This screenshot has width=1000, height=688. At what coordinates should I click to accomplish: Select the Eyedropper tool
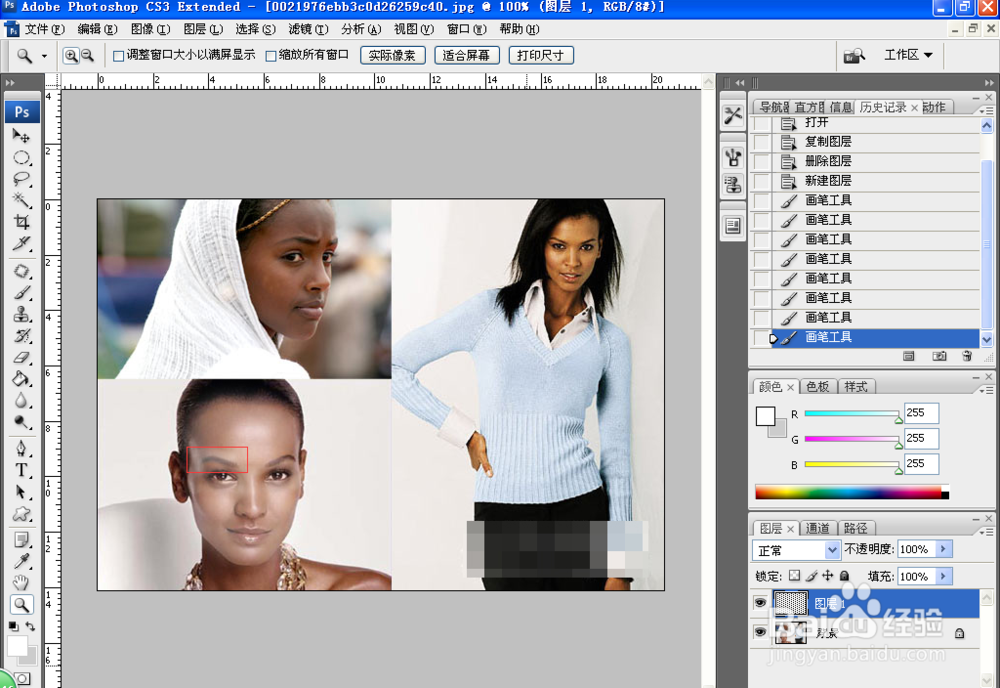coord(22,561)
